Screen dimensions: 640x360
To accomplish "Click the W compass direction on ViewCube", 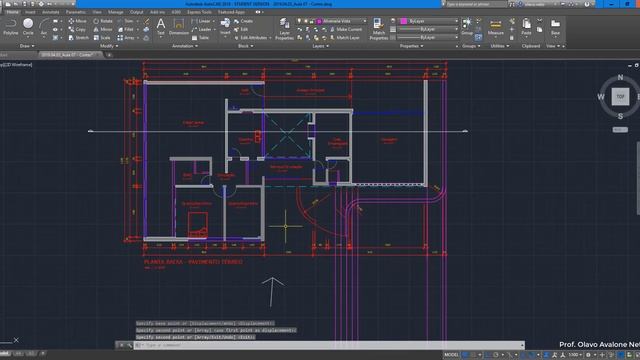I will point(601,97).
